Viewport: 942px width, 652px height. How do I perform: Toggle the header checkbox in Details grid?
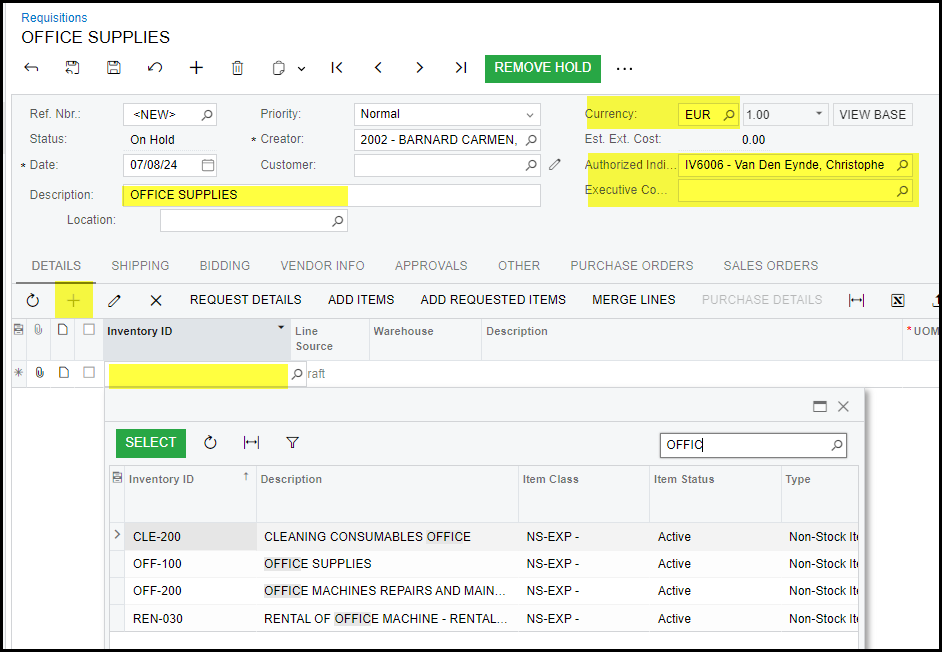89,330
